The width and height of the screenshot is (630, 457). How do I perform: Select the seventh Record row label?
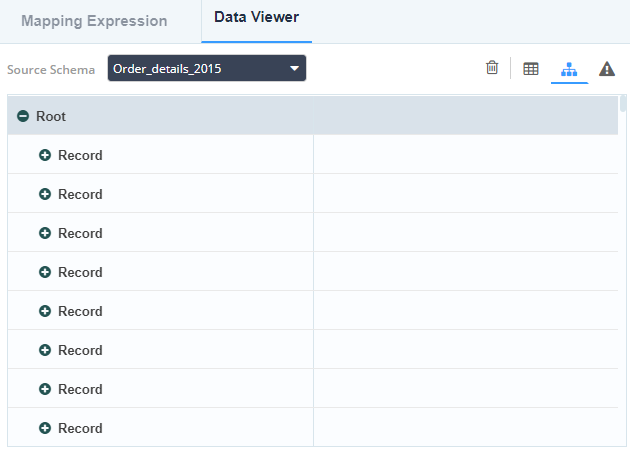pyautogui.click(x=80, y=389)
